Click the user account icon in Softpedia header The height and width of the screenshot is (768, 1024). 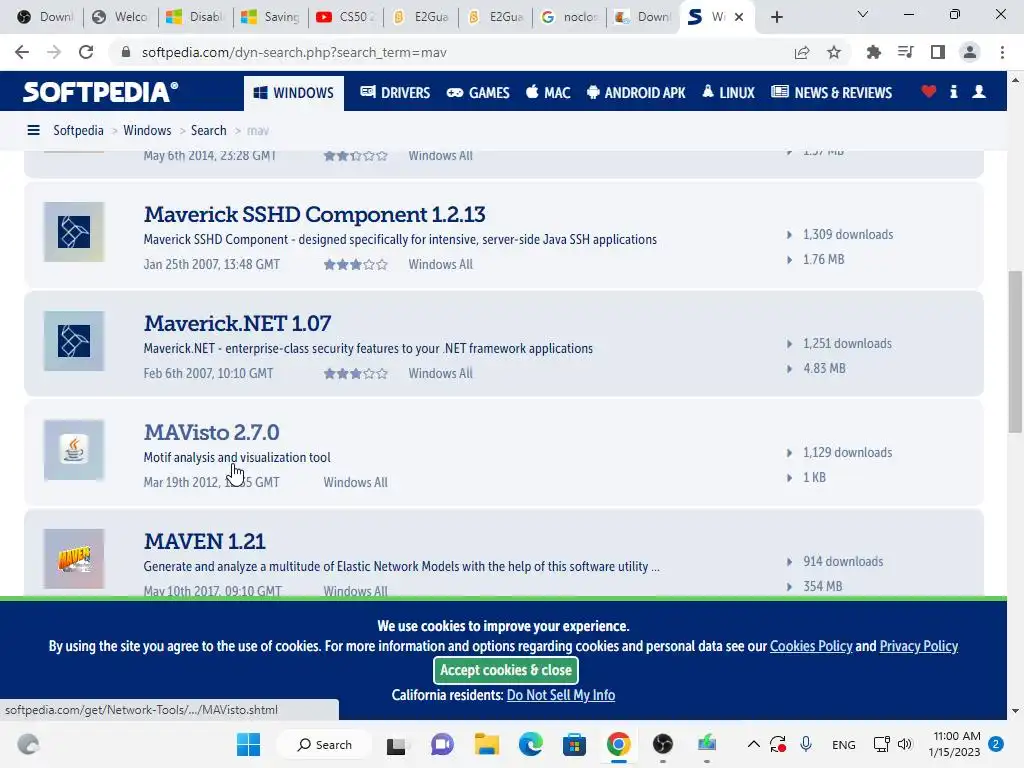(979, 92)
